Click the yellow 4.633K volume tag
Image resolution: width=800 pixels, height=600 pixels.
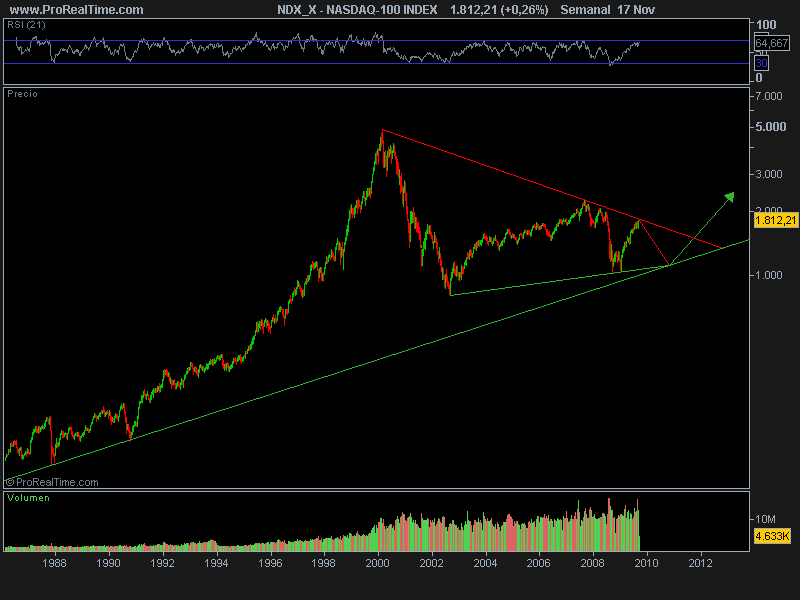click(x=772, y=537)
